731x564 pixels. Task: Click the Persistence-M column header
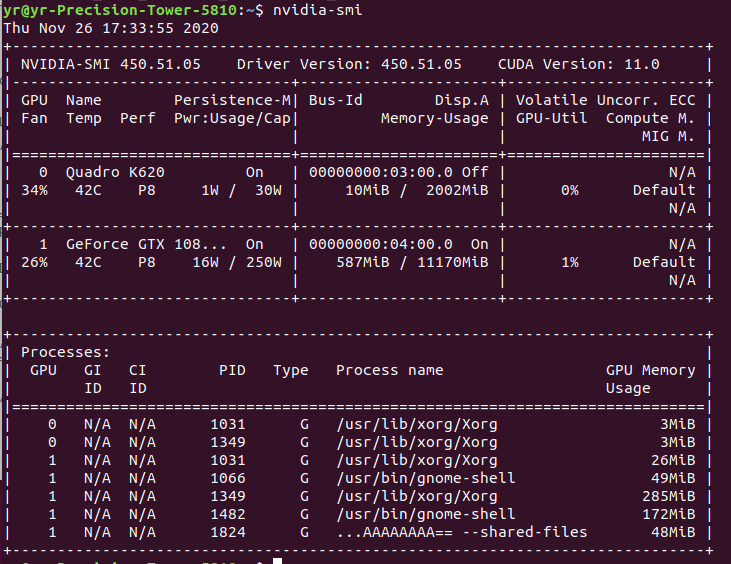pyautogui.click(x=232, y=100)
